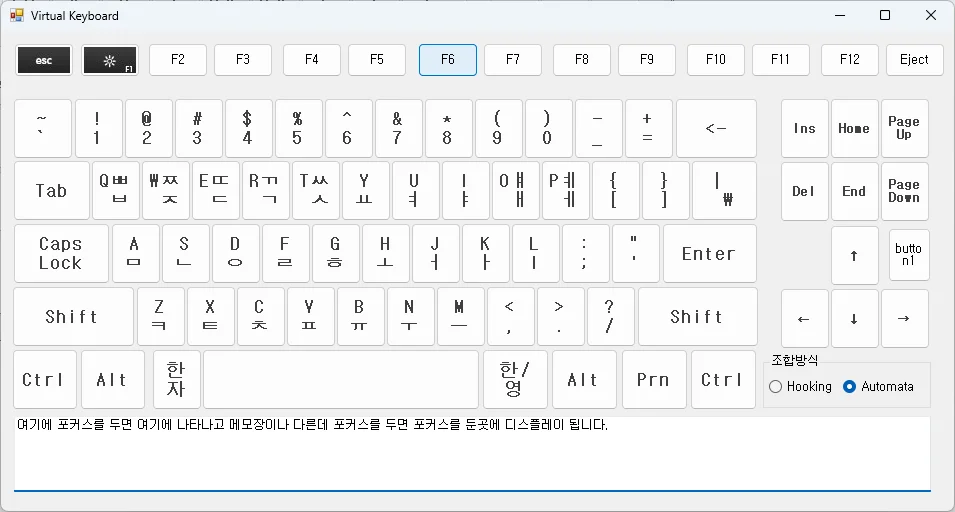Click the Virtual Keyboard title bar icon

click(x=16, y=15)
